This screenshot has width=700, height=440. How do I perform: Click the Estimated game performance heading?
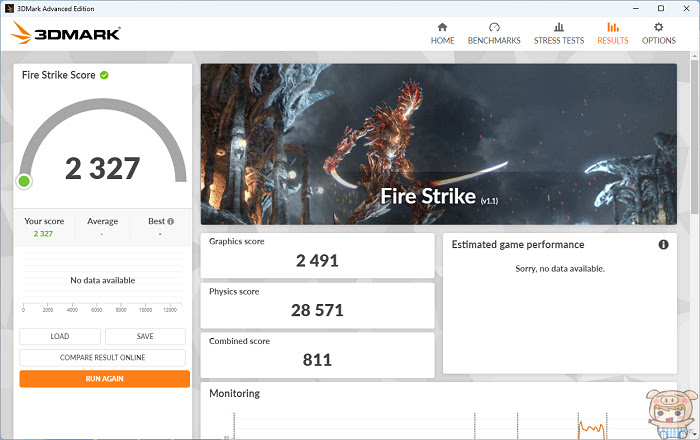518,245
